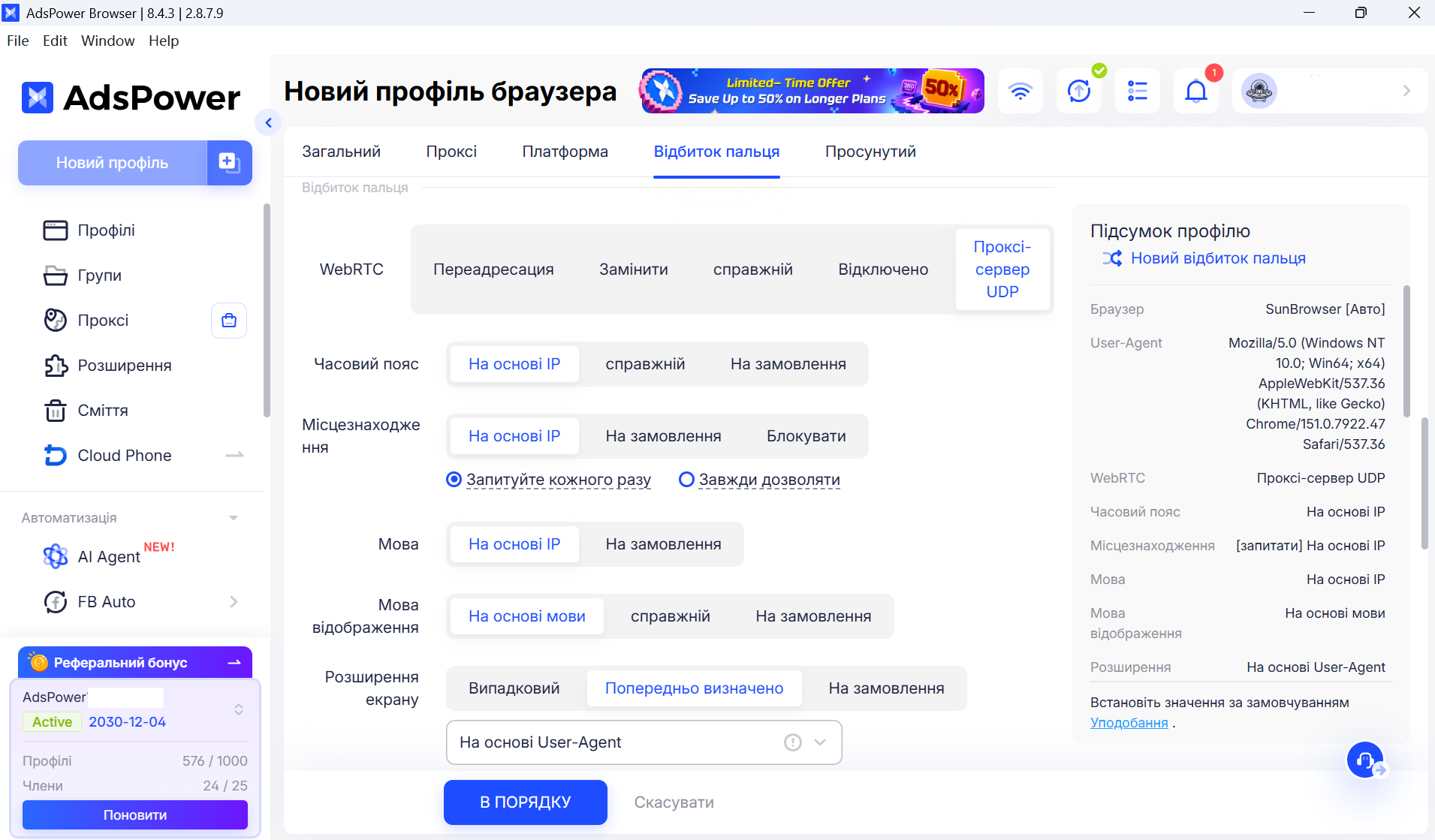Image resolution: width=1435 pixels, height=840 pixels.
Task: Set WebRTC to Переадресация
Action: click(x=493, y=269)
